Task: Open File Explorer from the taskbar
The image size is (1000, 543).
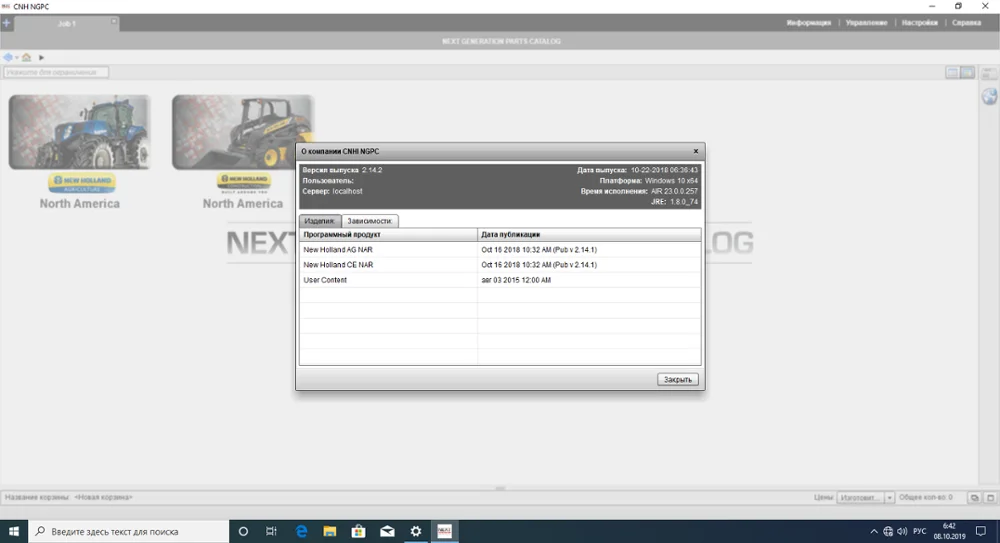Action: tap(330, 531)
